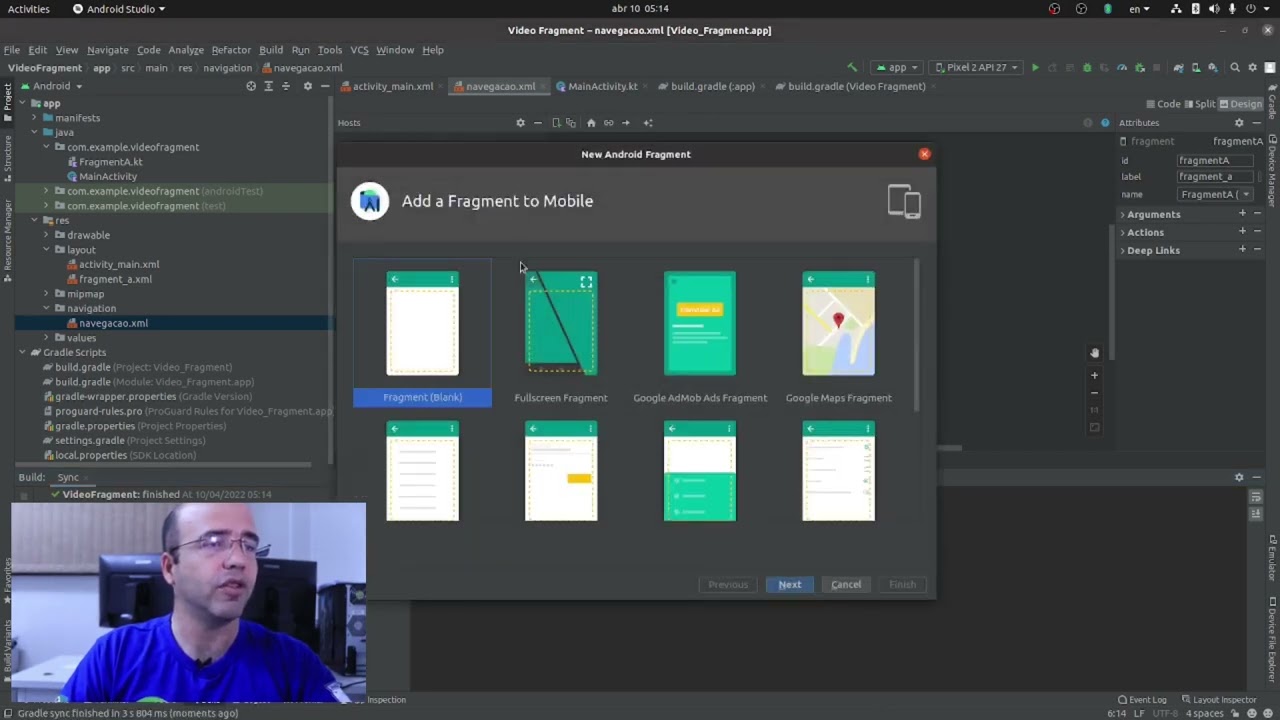Open the app run configuration dropdown
This screenshot has width=1280, height=720.
click(x=897, y=68)
